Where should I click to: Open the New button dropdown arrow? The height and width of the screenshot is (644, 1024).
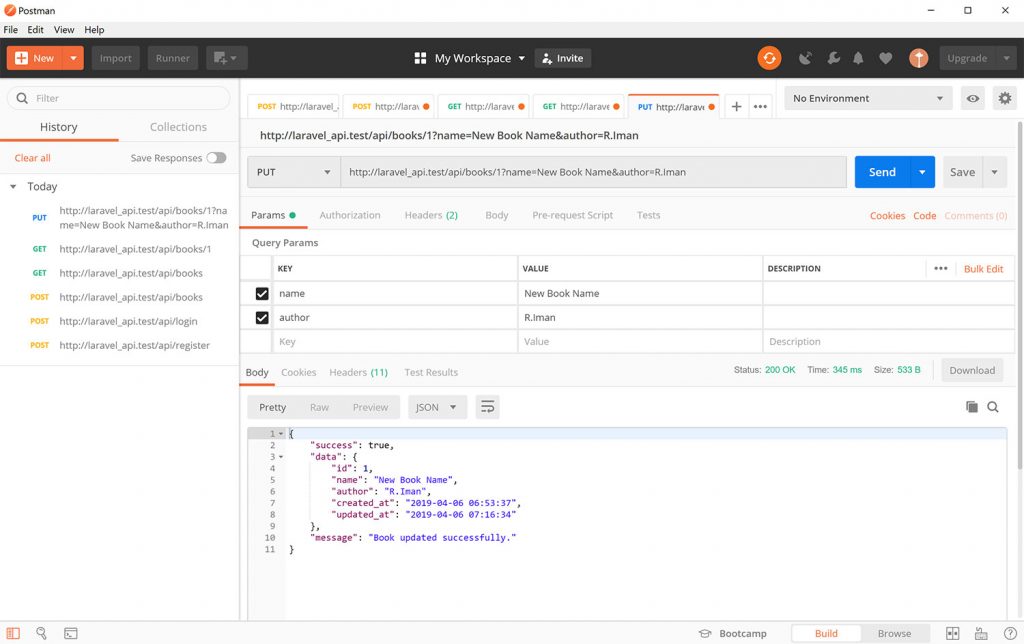tap(73, 58)
